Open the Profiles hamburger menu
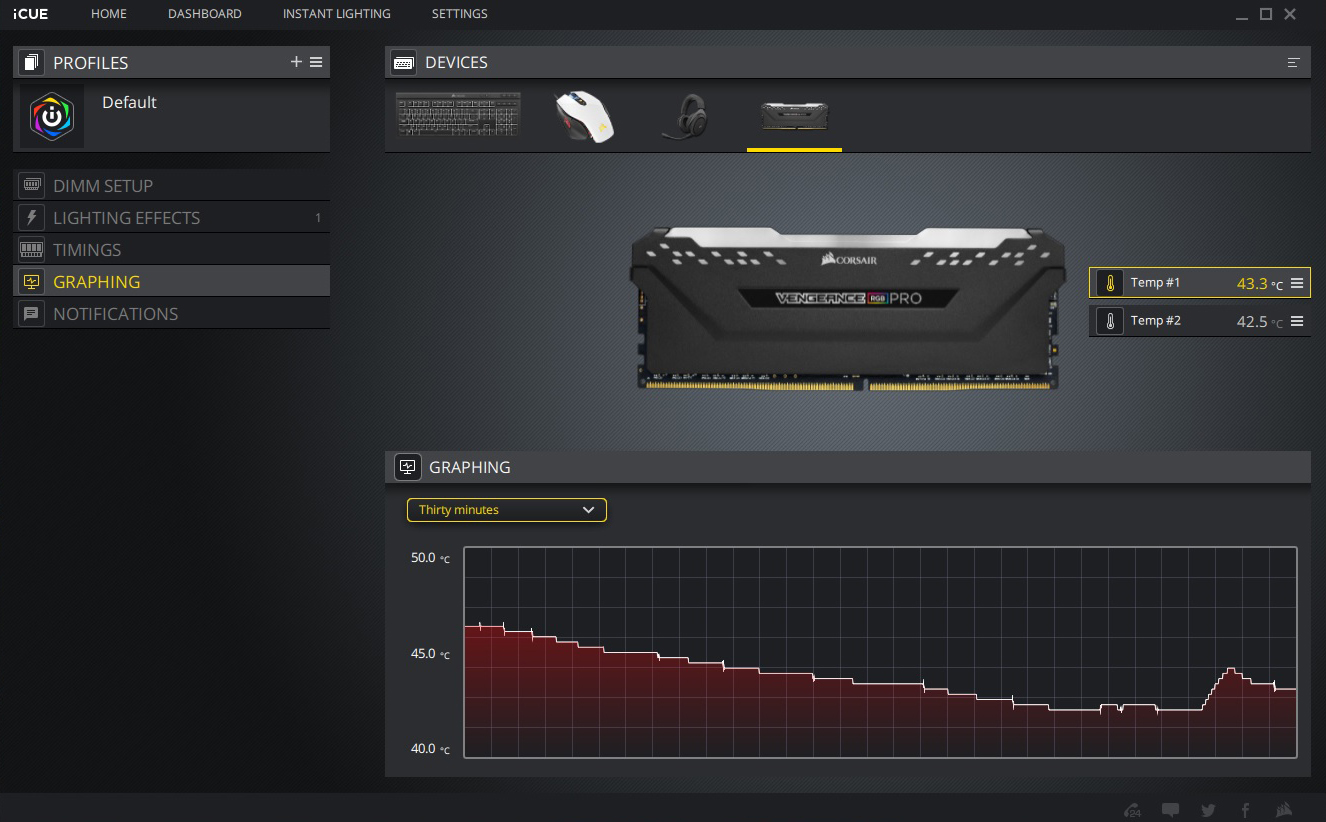Screen dimensions: 1326x822 316,62
